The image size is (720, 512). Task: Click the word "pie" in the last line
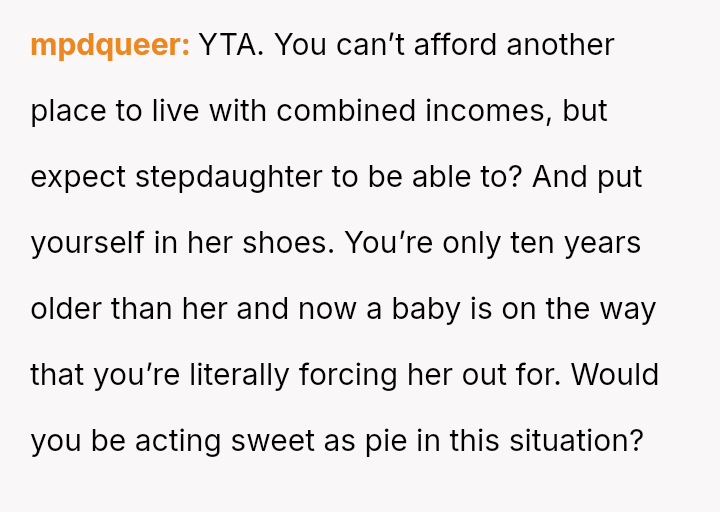point(386,442)
